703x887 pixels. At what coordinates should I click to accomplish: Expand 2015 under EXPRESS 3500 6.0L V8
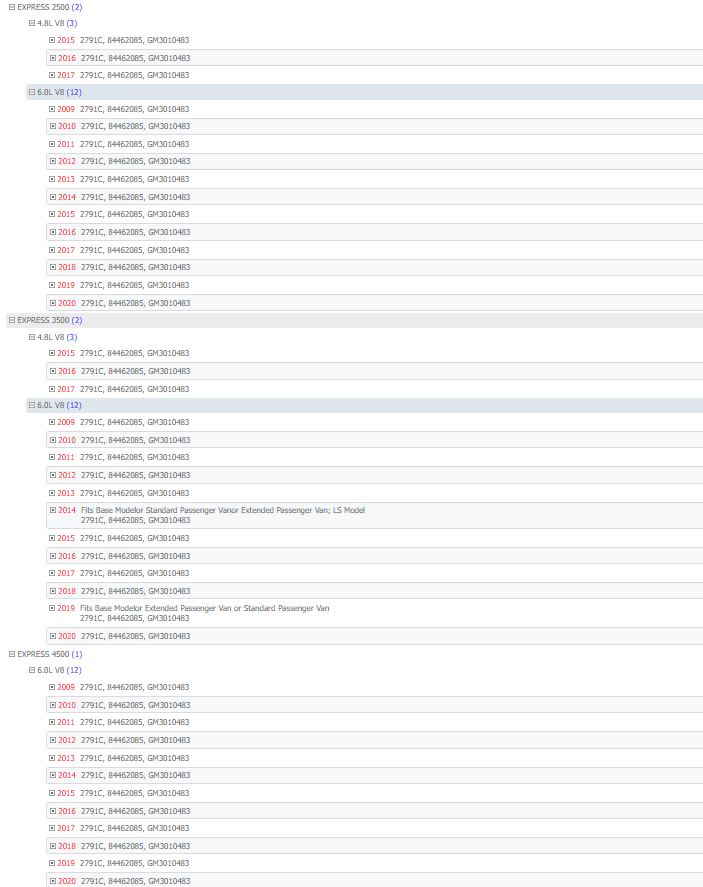click(x=52, y=539)
